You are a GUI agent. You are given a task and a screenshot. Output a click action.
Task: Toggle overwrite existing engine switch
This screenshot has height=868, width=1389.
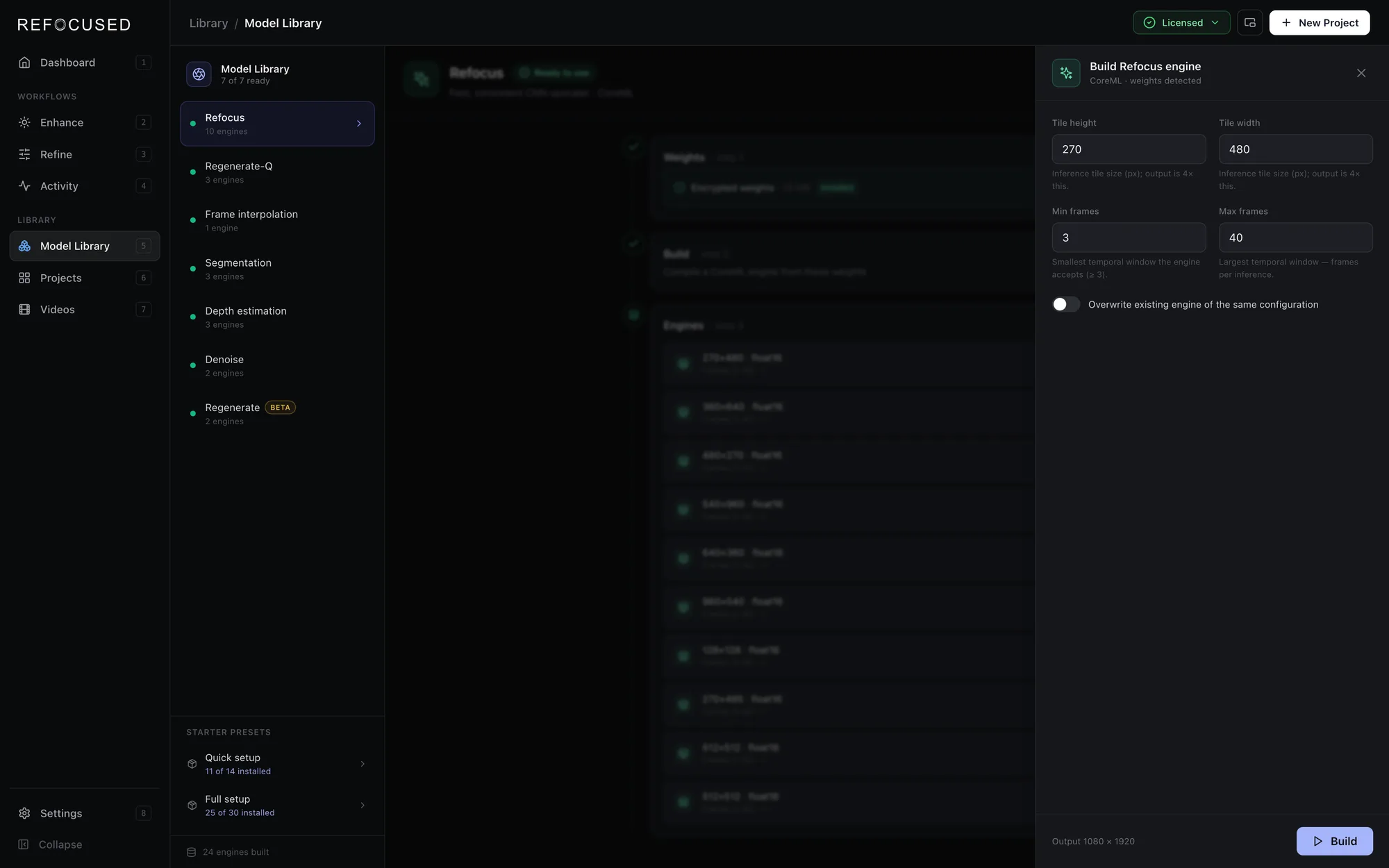1065,304
